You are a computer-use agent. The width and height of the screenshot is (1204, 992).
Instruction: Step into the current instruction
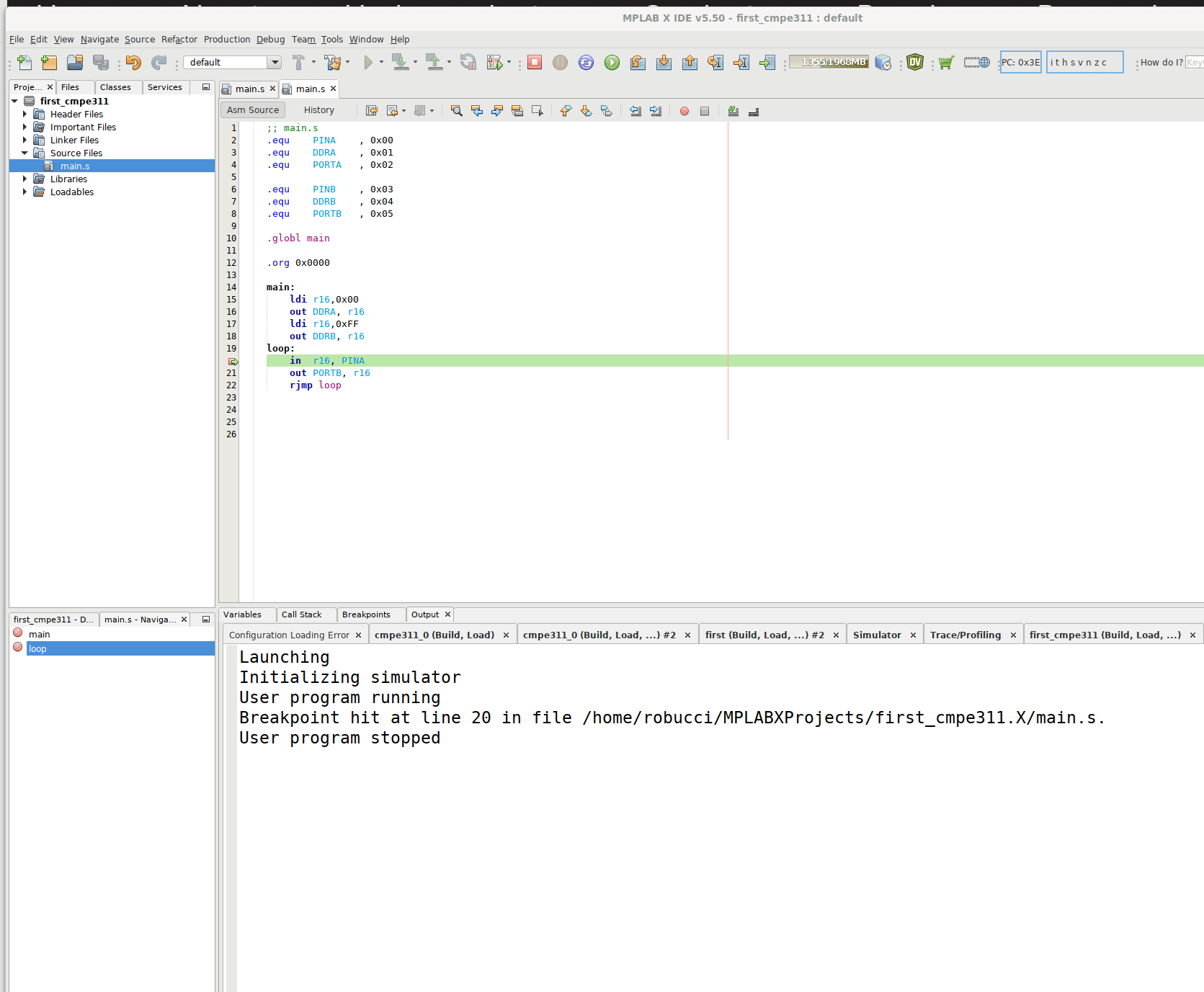pos(664,63)
